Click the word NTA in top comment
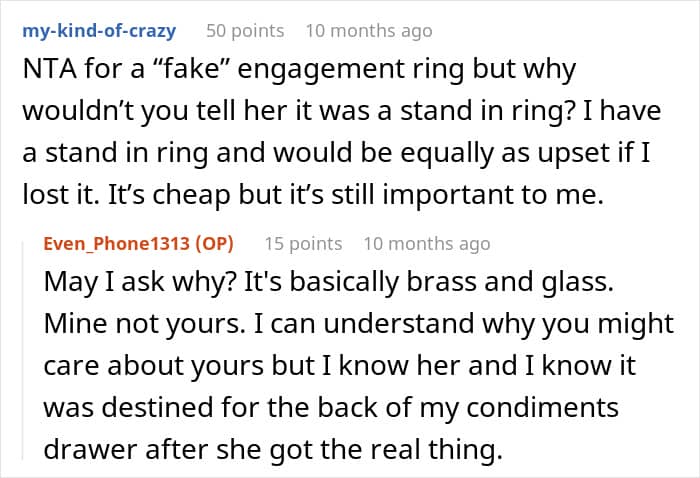This screenshot has height=478, width=700. 49,69
